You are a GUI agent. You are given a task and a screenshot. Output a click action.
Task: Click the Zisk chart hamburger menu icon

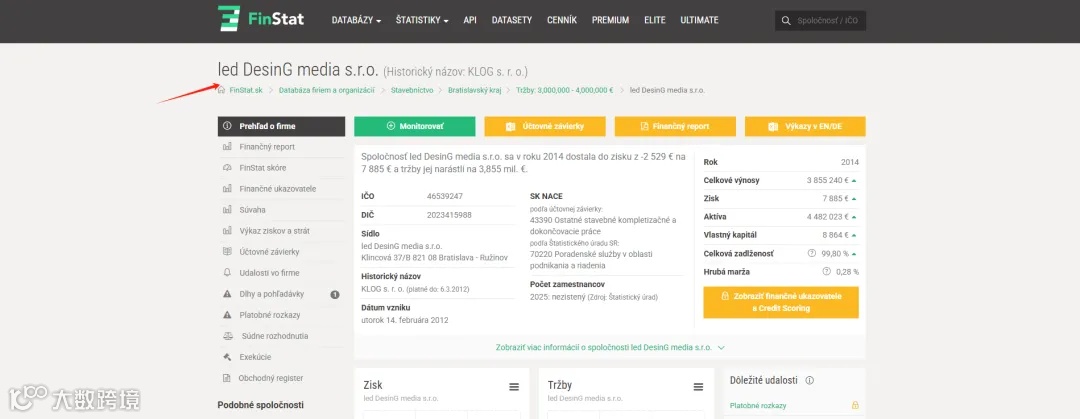click(x=514, y=387)
